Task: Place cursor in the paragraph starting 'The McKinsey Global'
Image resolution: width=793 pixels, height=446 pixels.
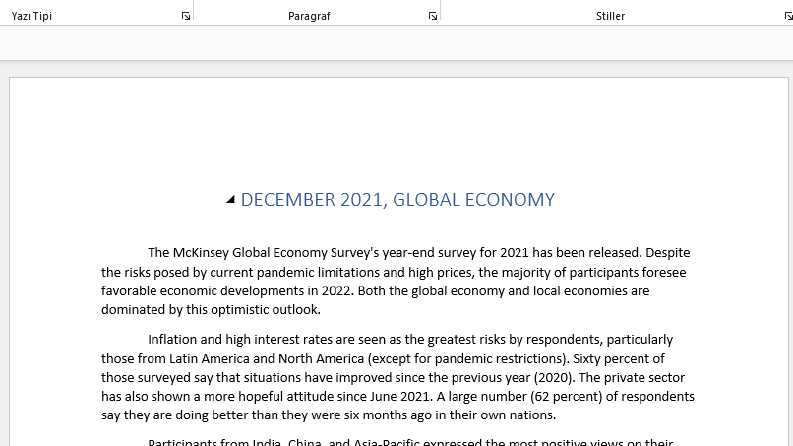Action: point(395,281)
